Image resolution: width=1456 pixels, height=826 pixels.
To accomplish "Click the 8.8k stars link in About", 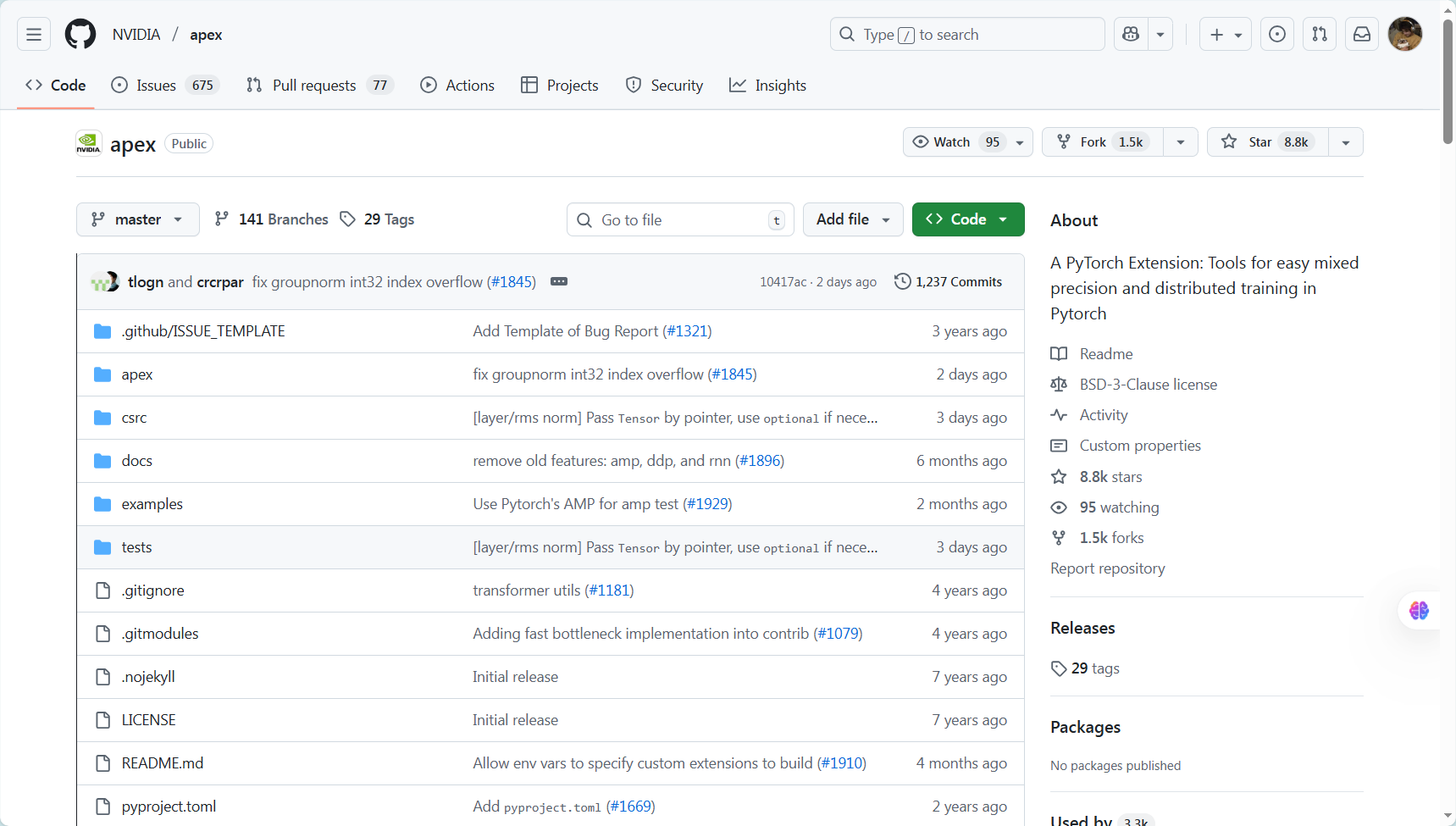I will coord(1097,477).
